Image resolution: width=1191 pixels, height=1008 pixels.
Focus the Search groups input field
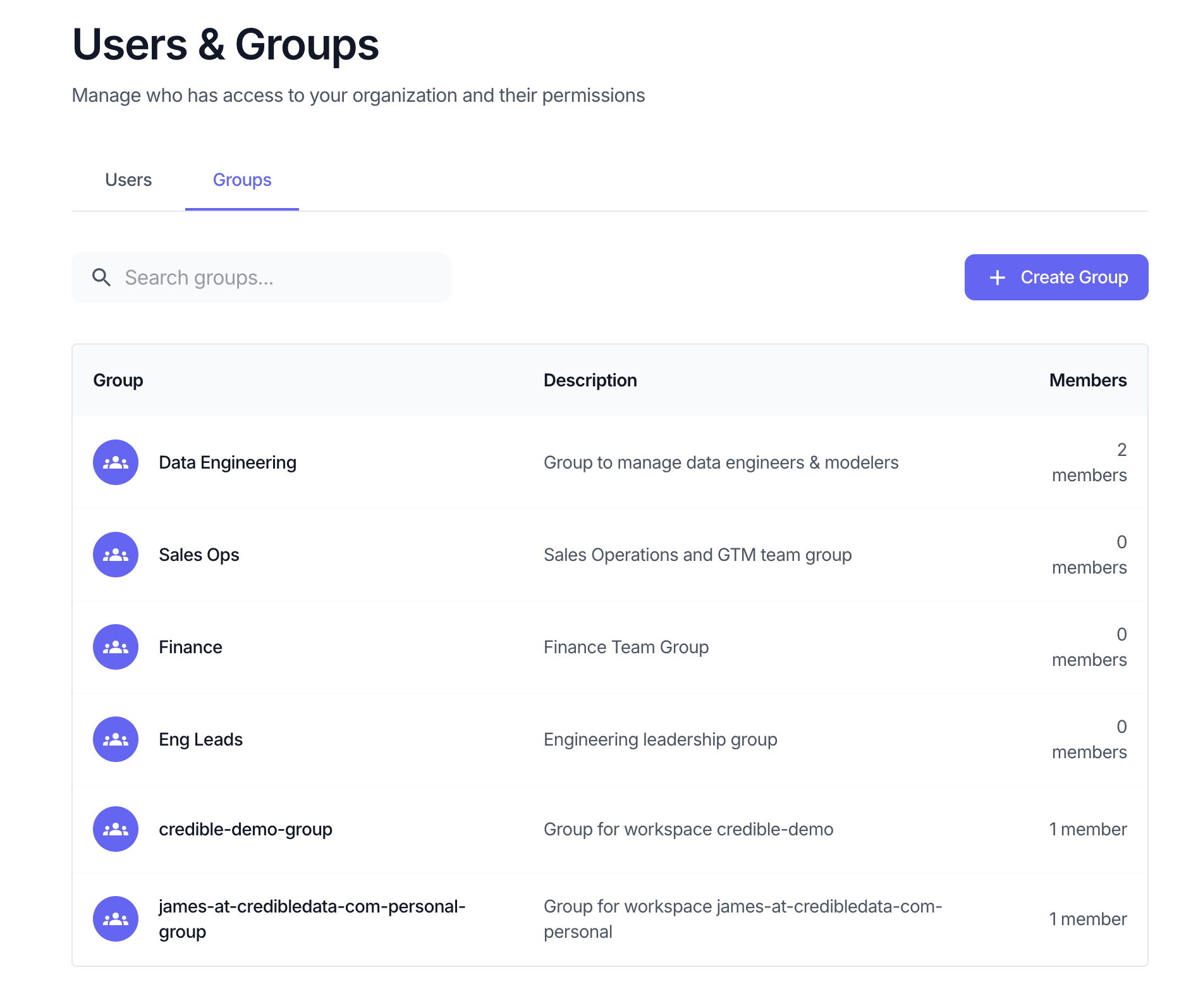point(261,278)
